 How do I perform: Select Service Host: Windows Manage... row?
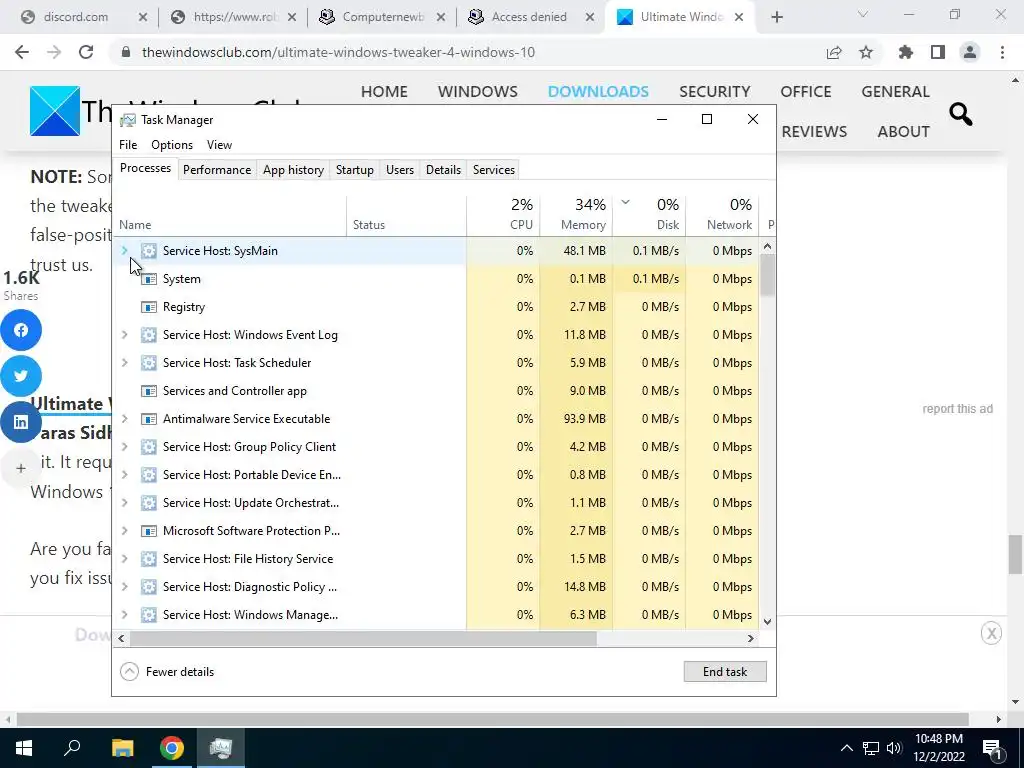click(x=435, y=615)
